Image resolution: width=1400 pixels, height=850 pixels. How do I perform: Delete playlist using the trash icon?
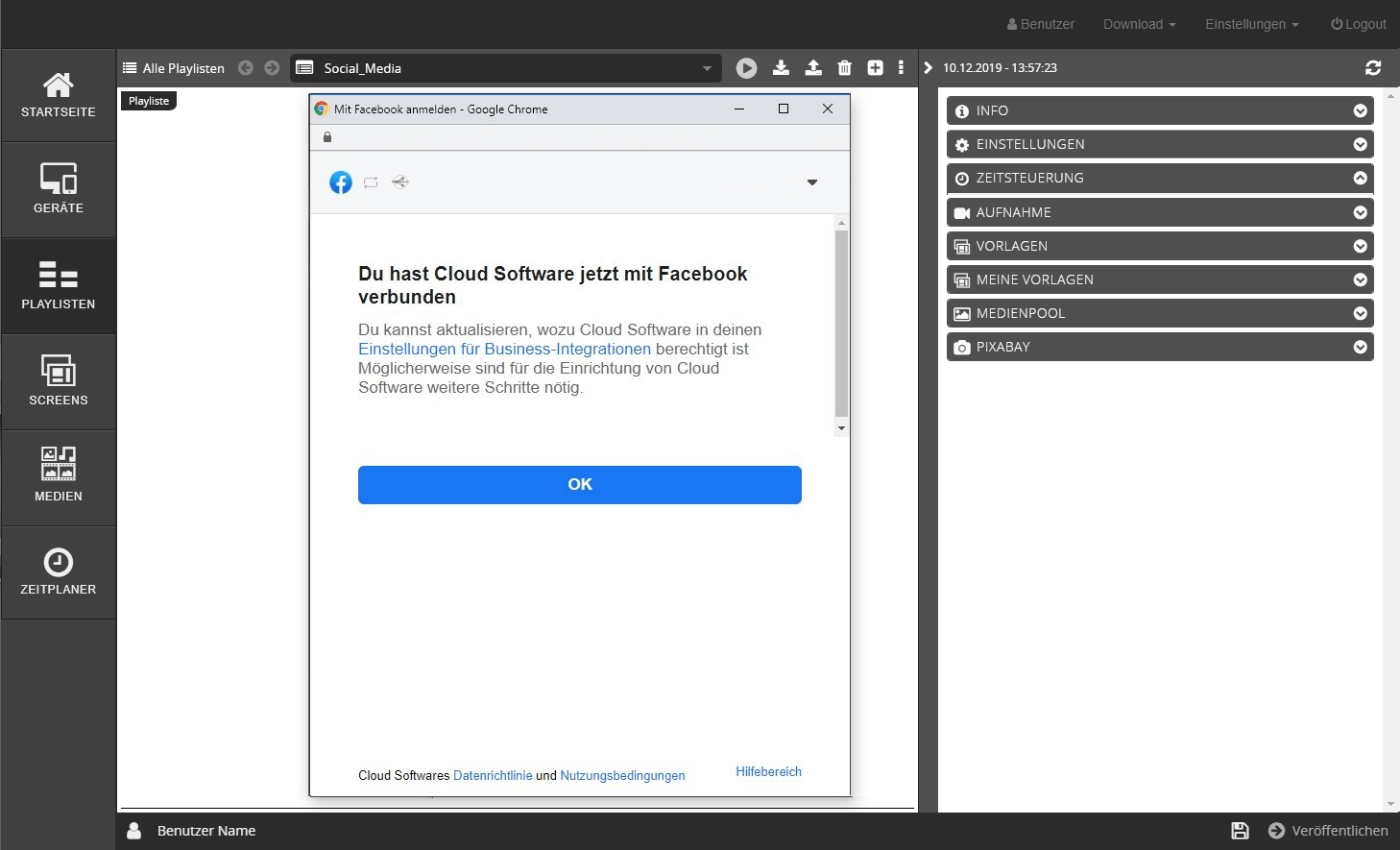coord(844,68)
